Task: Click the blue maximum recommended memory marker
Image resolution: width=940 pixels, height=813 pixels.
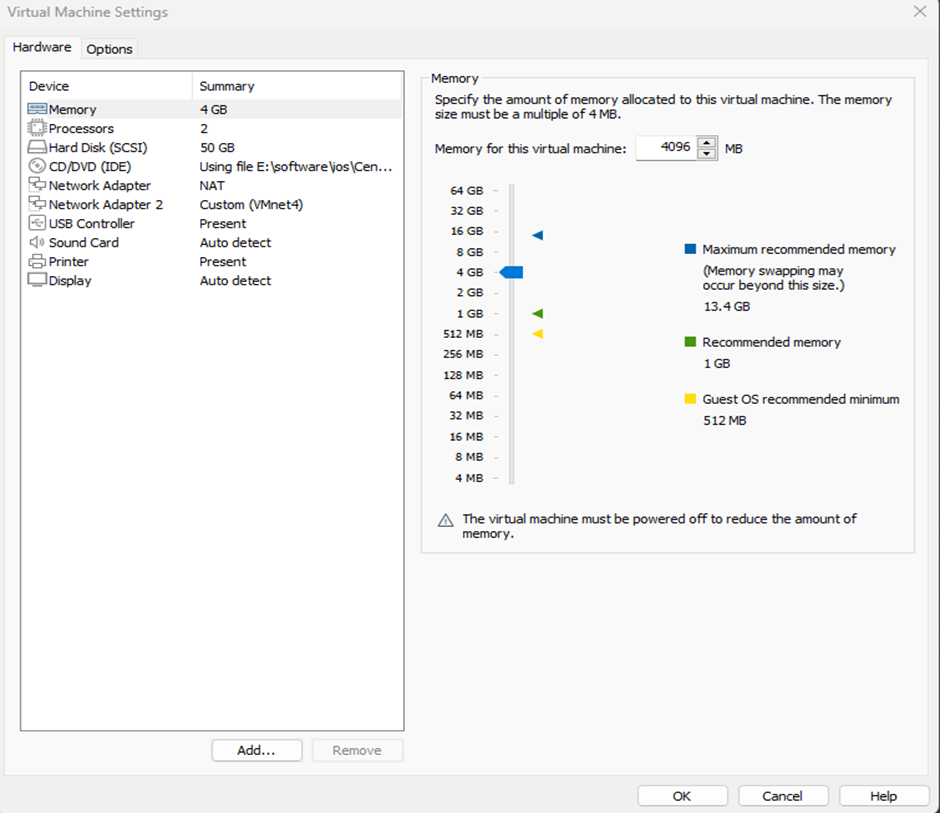Action: (537, 235)
